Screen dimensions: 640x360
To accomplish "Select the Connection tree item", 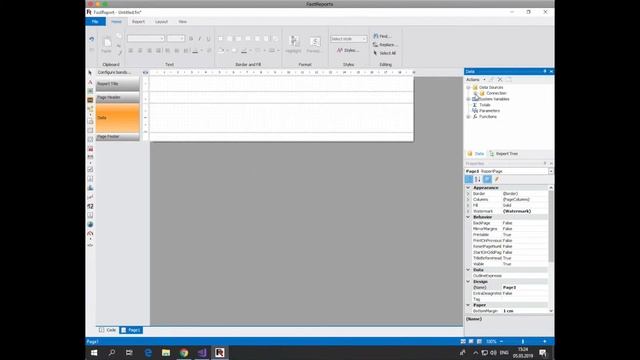I will tap(496, 93).
